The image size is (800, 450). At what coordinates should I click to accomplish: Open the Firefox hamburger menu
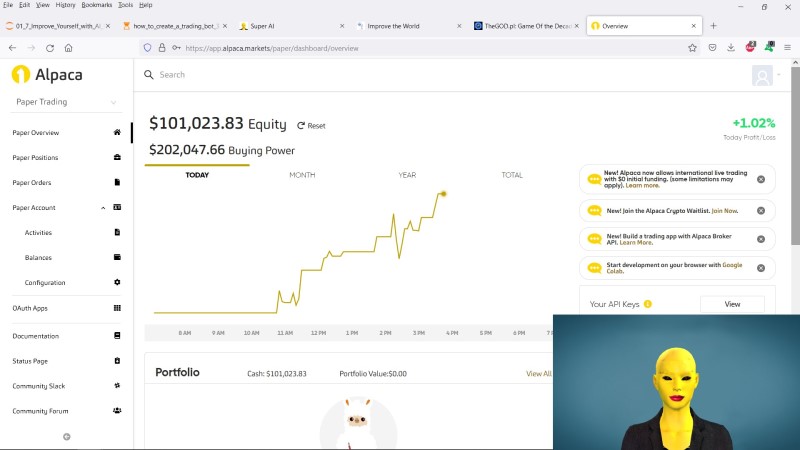point(787,48)
